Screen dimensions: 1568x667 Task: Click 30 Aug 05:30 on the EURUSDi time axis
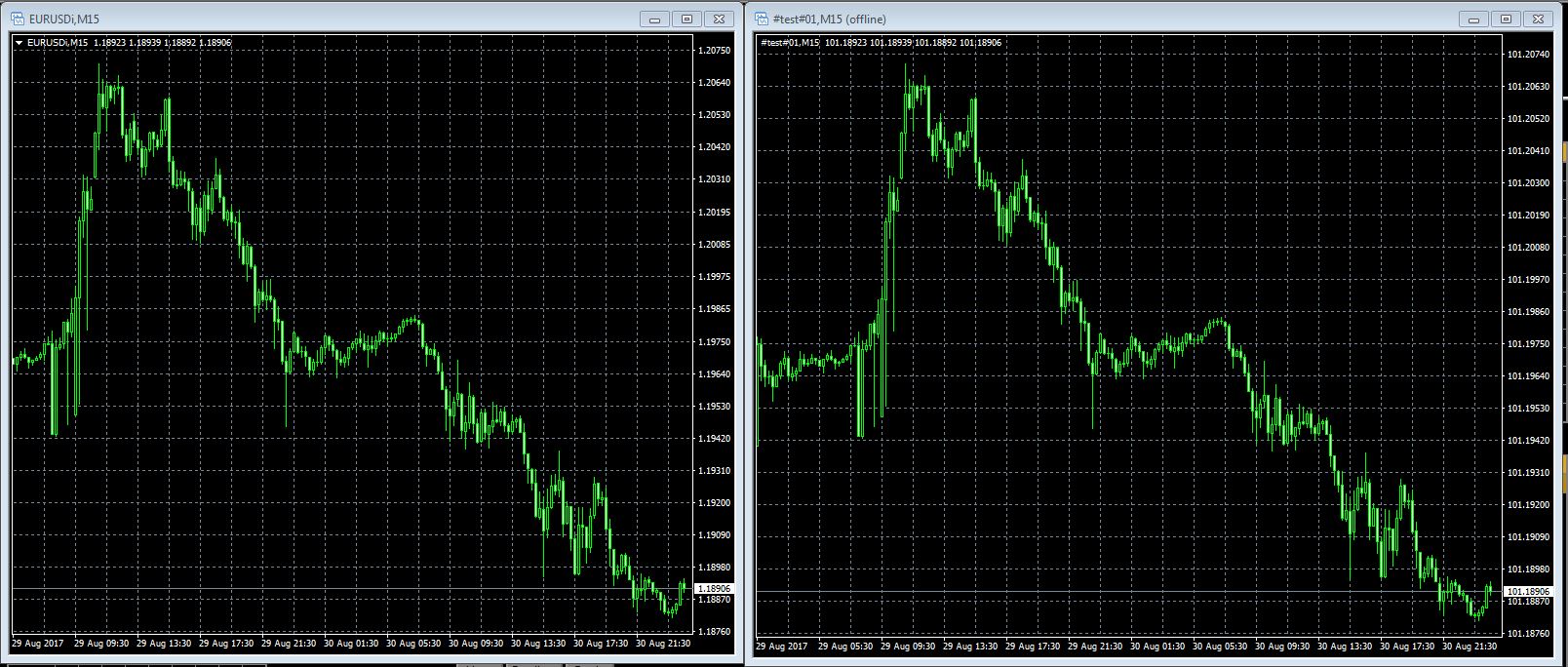tap(413, 644)
